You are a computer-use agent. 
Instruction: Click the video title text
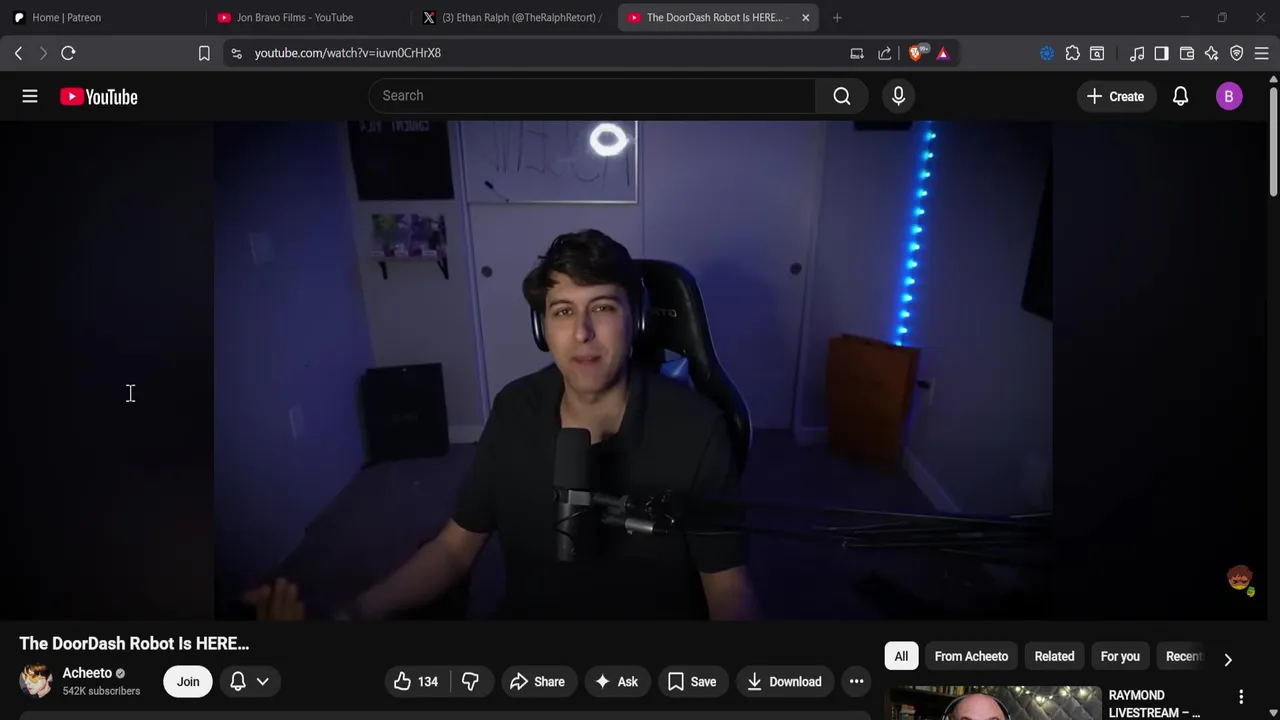(x=134, y=644)
